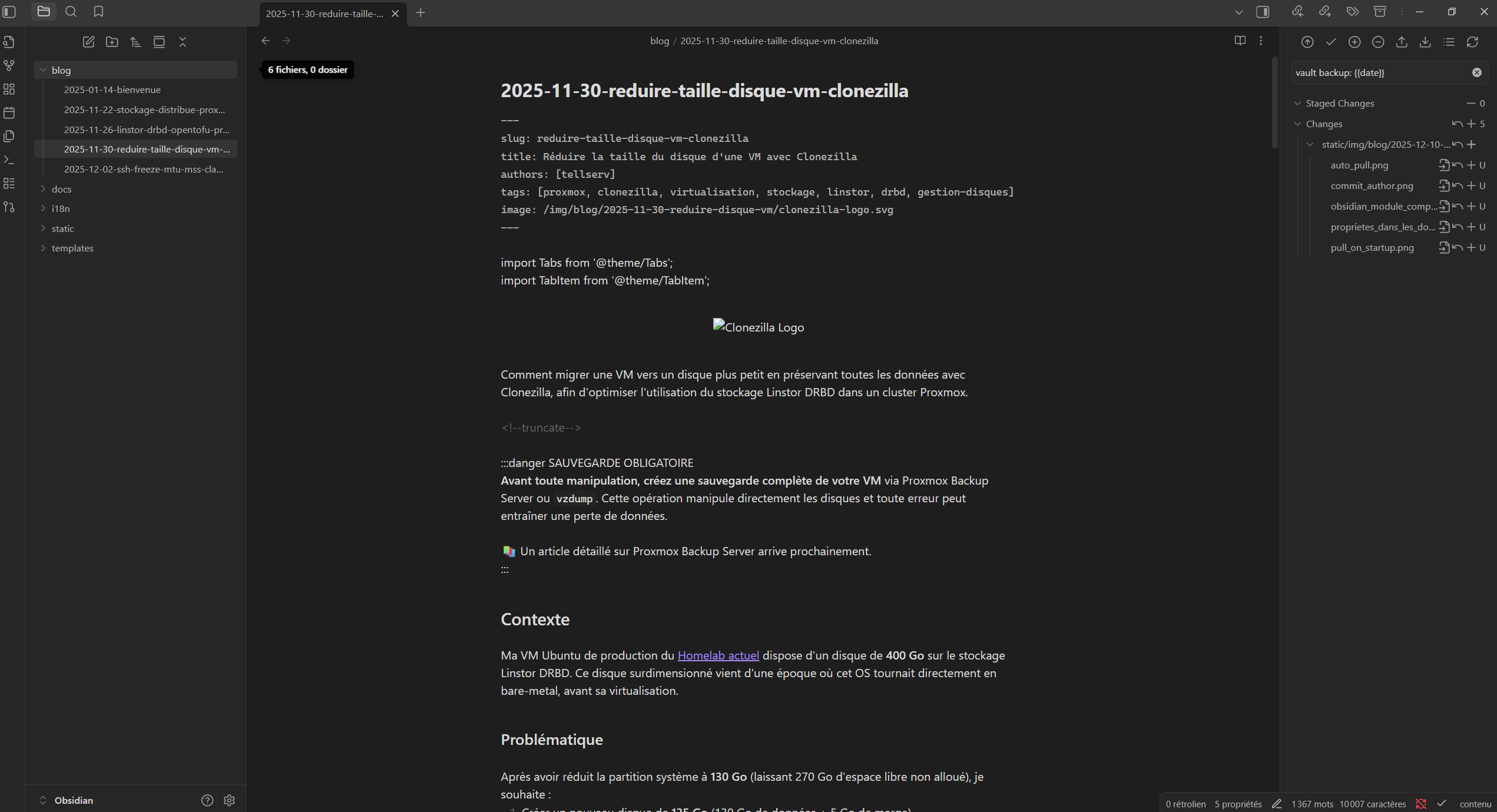The height and width of the screenshot is (812, 1497).
Task: Toggle reading view with the book icon
Action: [x=1240, y=41]
